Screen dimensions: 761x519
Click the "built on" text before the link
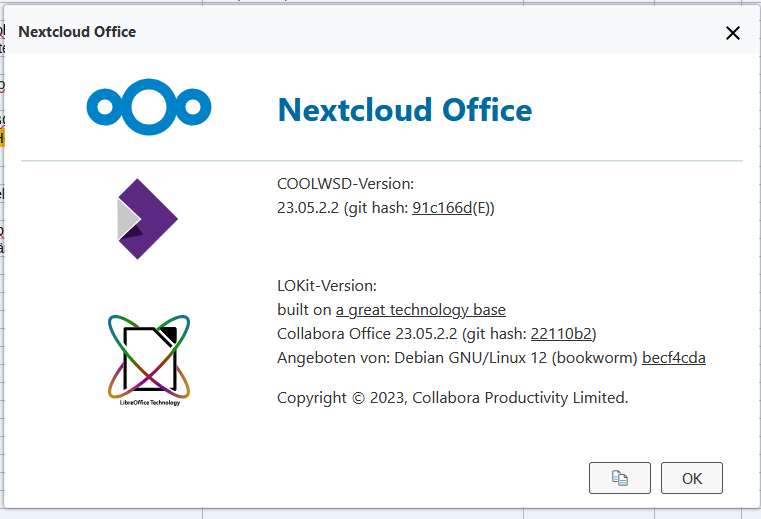(x=304, y=310)
